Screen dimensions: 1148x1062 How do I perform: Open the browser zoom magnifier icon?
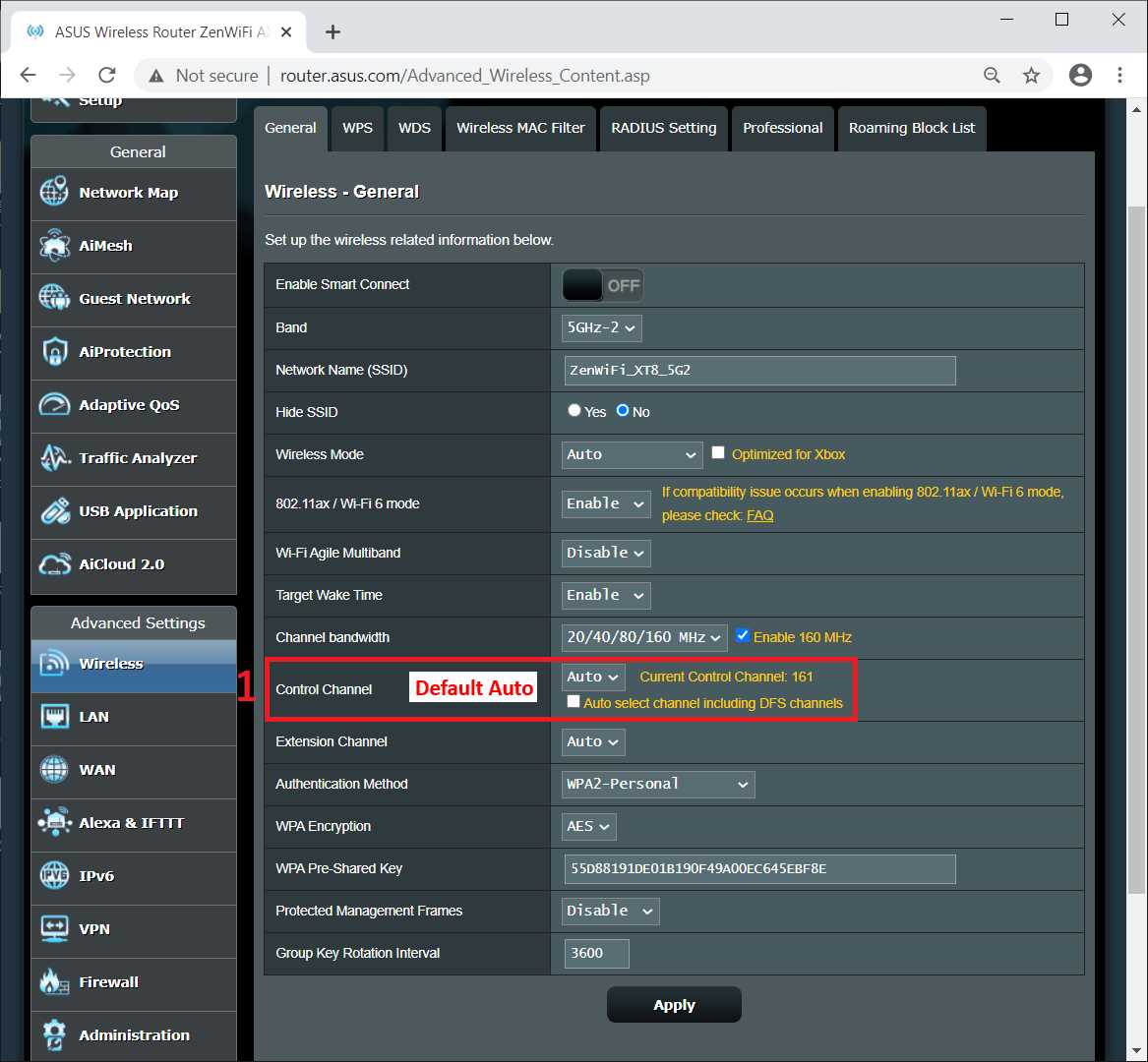tap(992, 75)
